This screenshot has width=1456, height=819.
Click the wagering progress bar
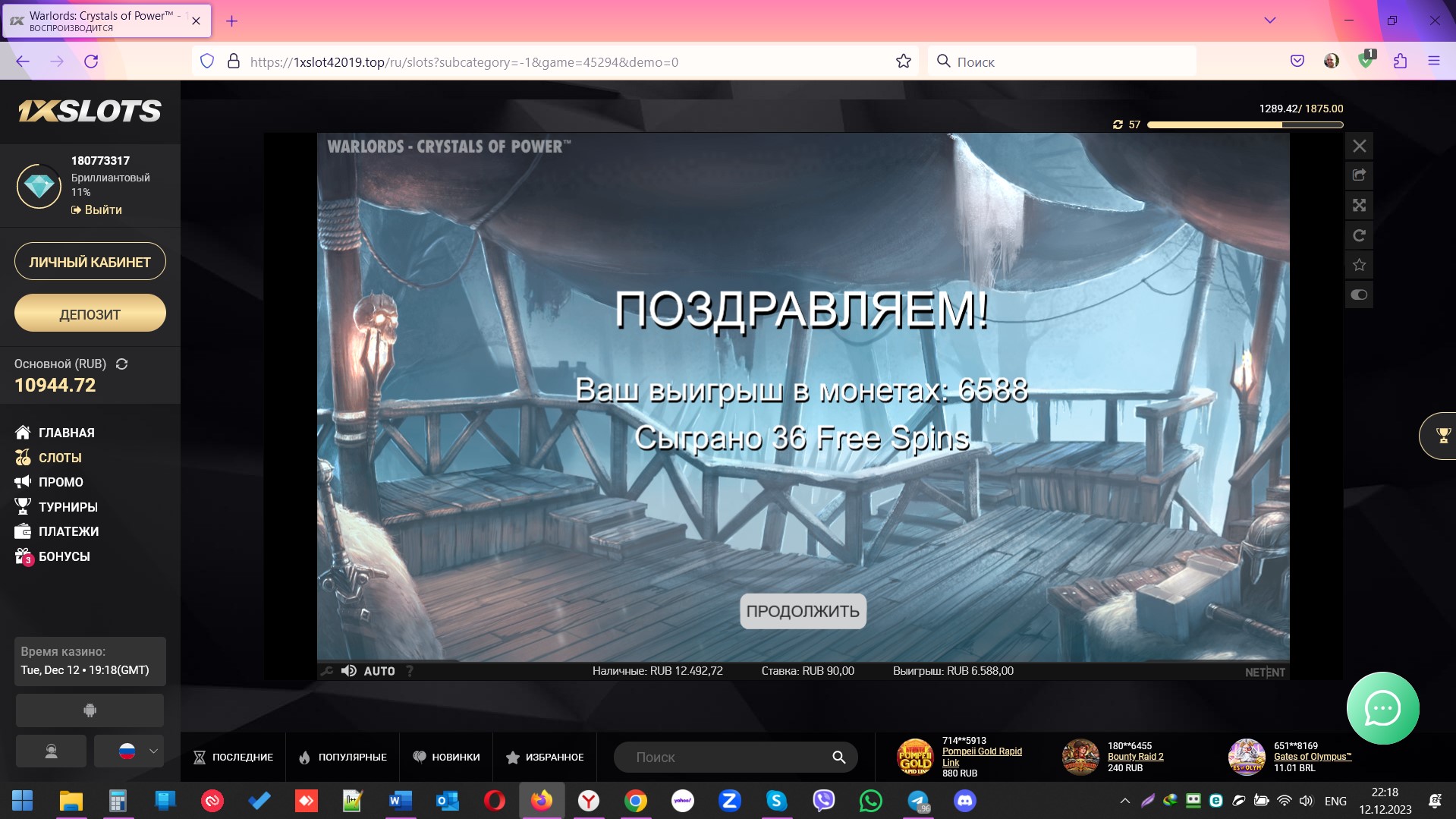[x=1245, y=124]
